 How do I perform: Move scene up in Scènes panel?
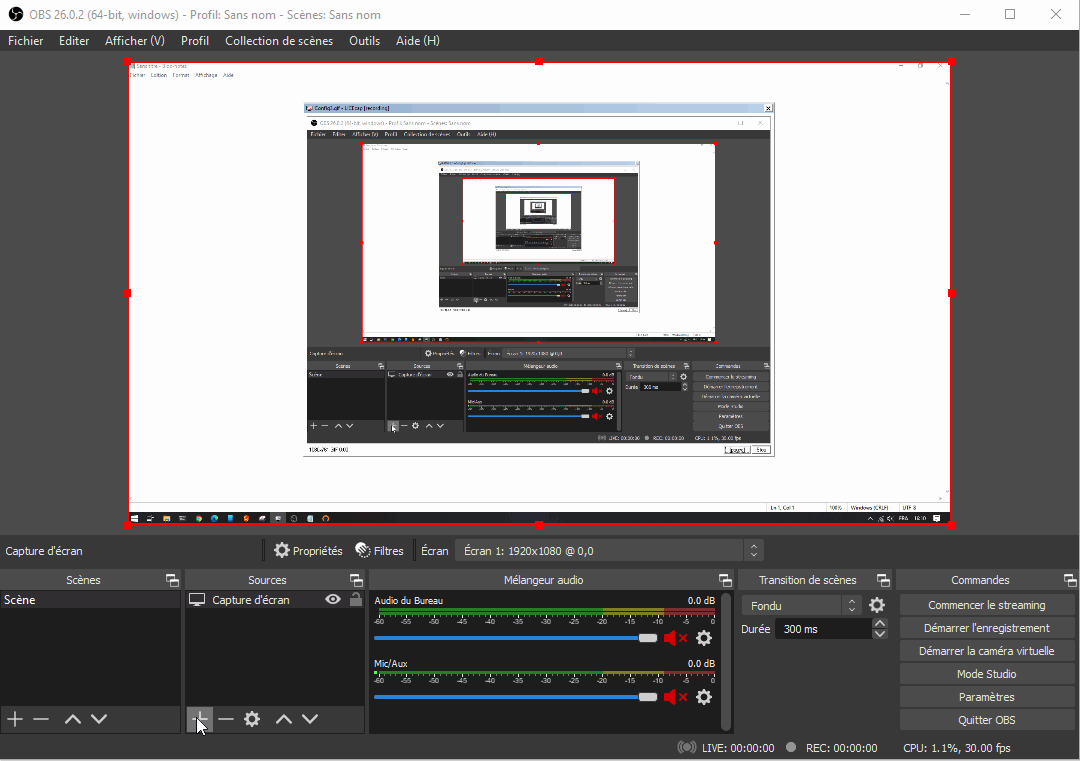point(72,719)
